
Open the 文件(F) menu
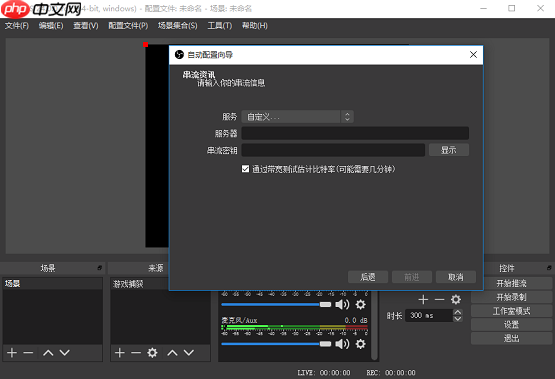point(17,25)
